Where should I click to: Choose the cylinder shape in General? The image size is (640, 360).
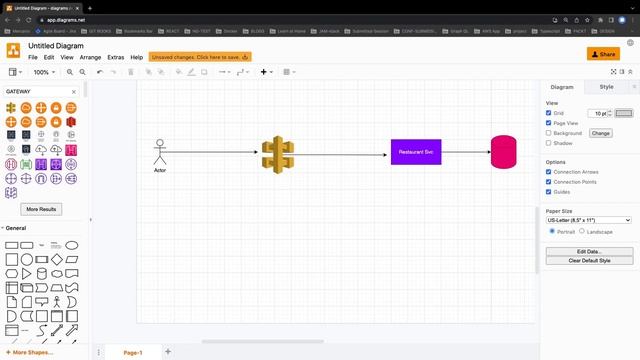42,273
